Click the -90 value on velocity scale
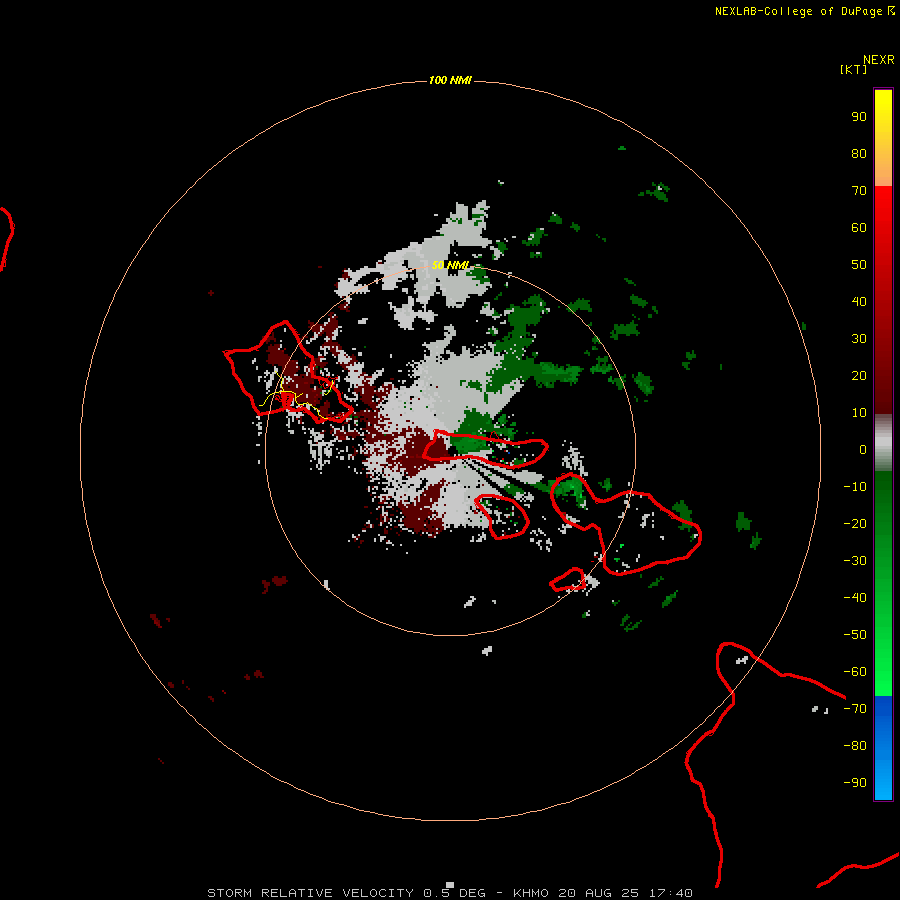900x900 pixels. [855, 782]
